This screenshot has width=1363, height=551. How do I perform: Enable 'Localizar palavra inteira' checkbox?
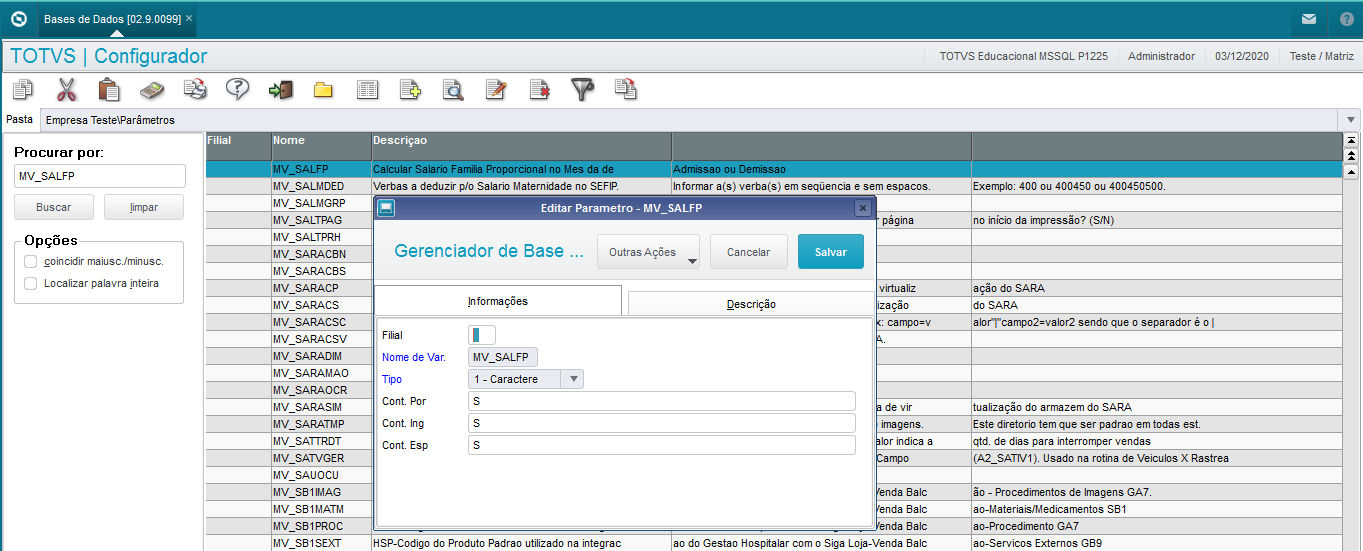click(x=31, y=283)
